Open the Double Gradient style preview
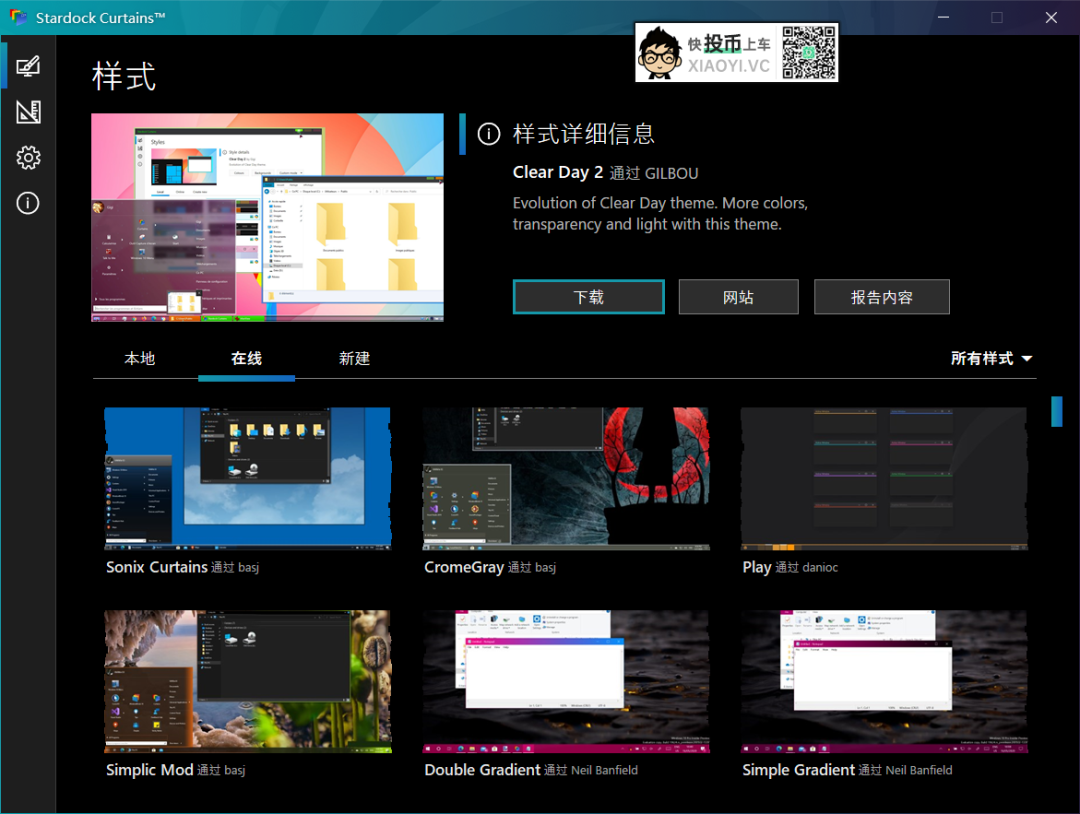 (x=565, y=680)
